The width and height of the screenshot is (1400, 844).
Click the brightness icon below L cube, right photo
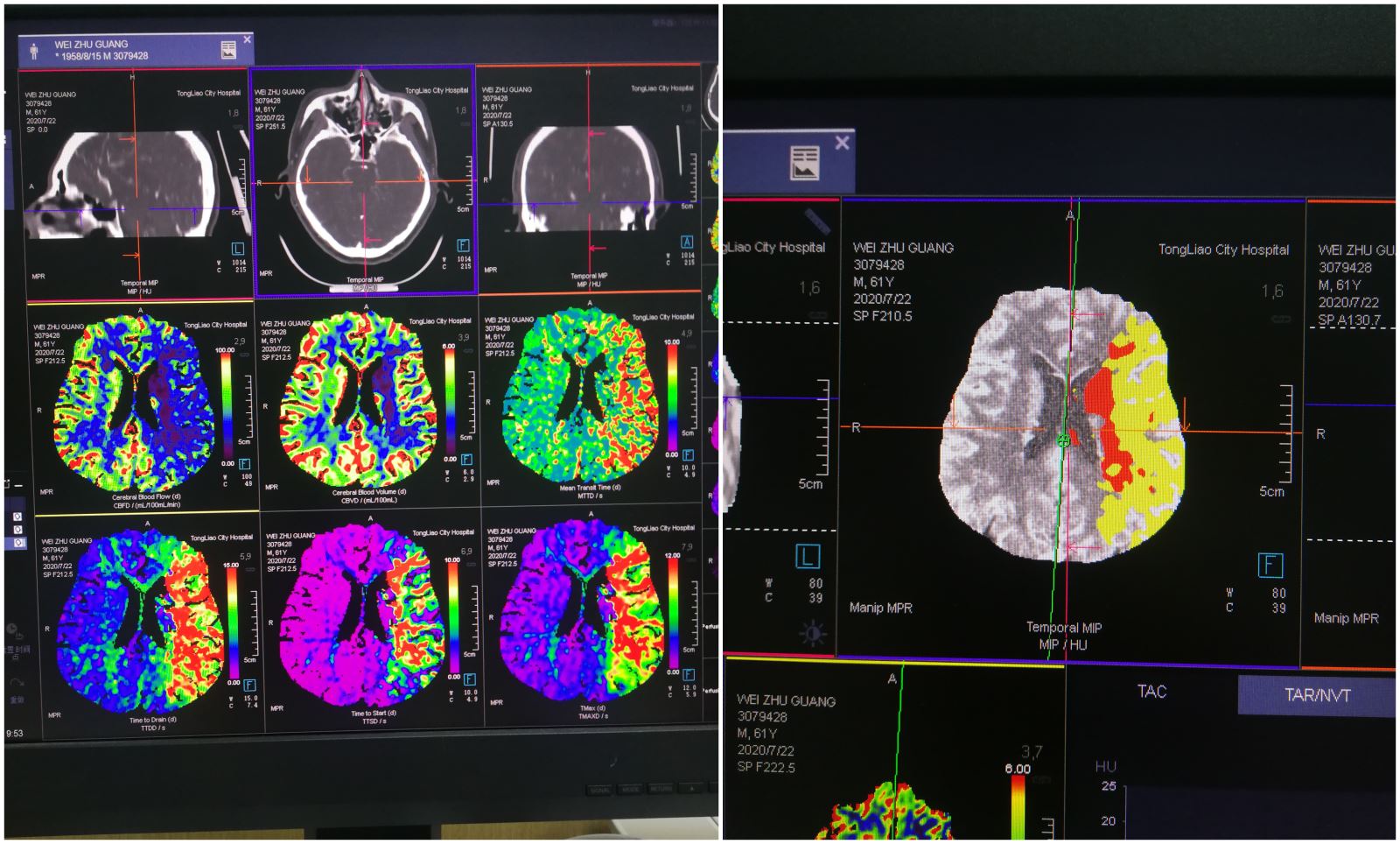[811, 632]
